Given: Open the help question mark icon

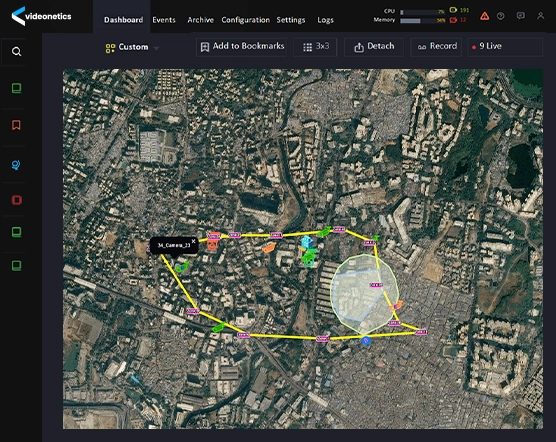Looking at the screenshot, I should (x=501, y=16).
